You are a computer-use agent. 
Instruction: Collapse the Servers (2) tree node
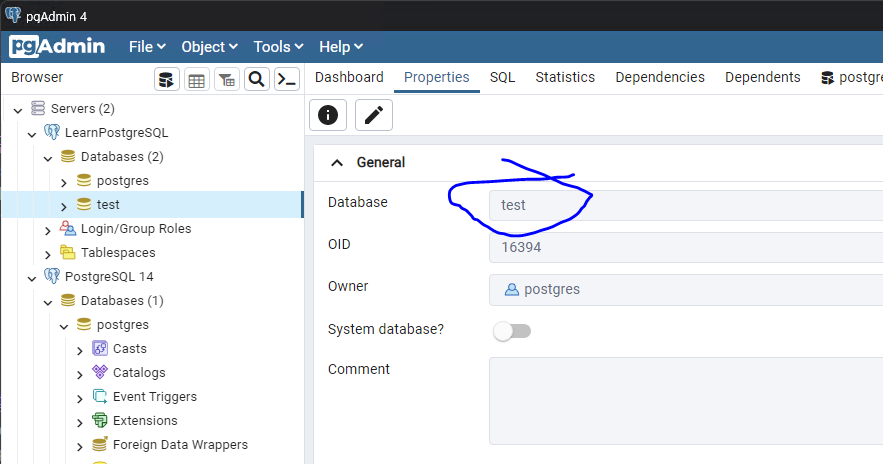pyautogui.click(x=18, y=110)
